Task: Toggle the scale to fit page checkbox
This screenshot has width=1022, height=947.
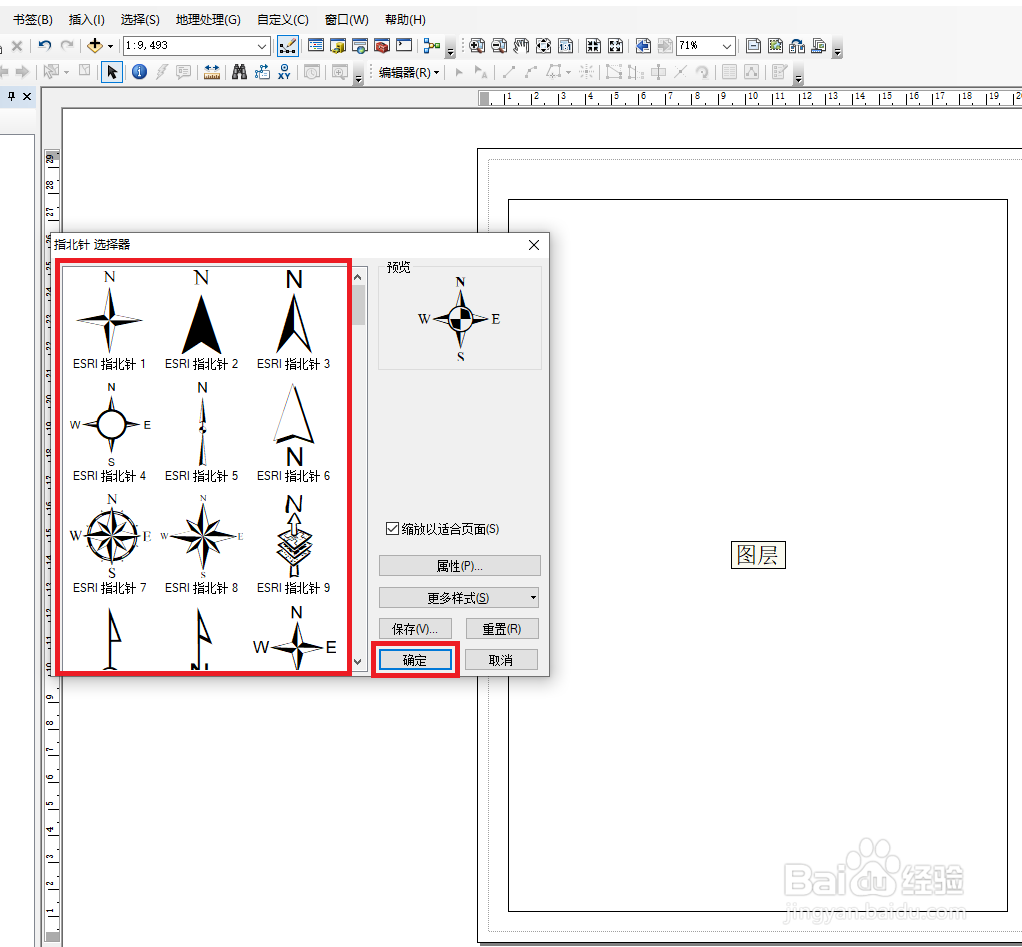Action: (392, 529)
